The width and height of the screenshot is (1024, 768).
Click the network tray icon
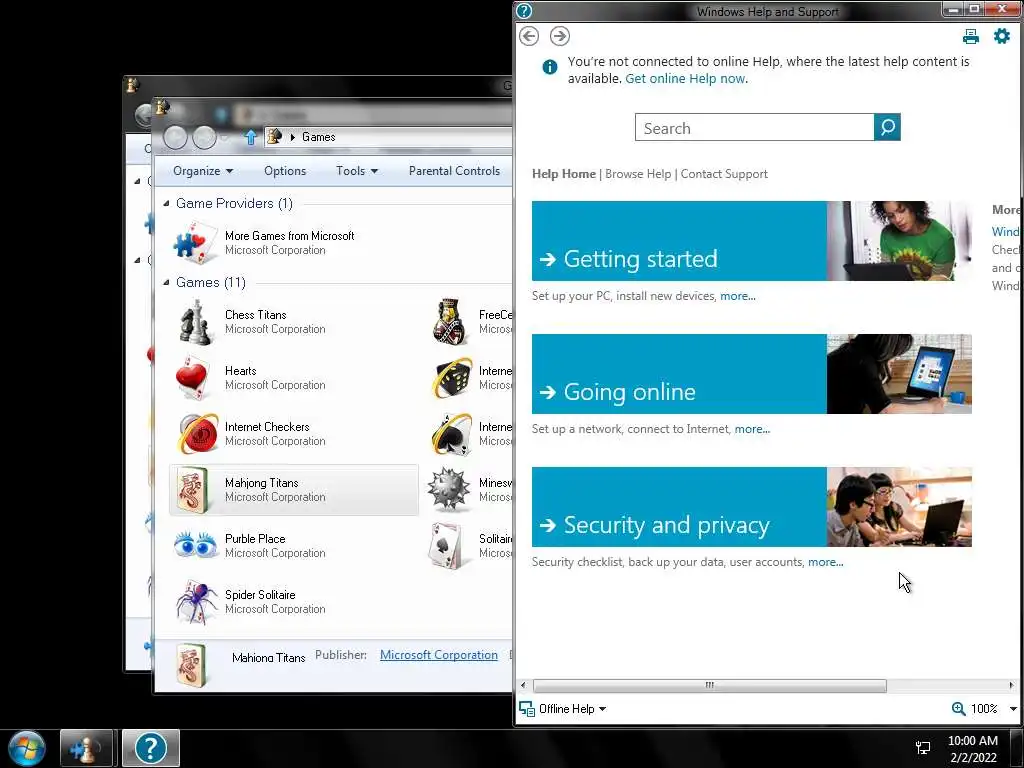[x=923, y=748]
